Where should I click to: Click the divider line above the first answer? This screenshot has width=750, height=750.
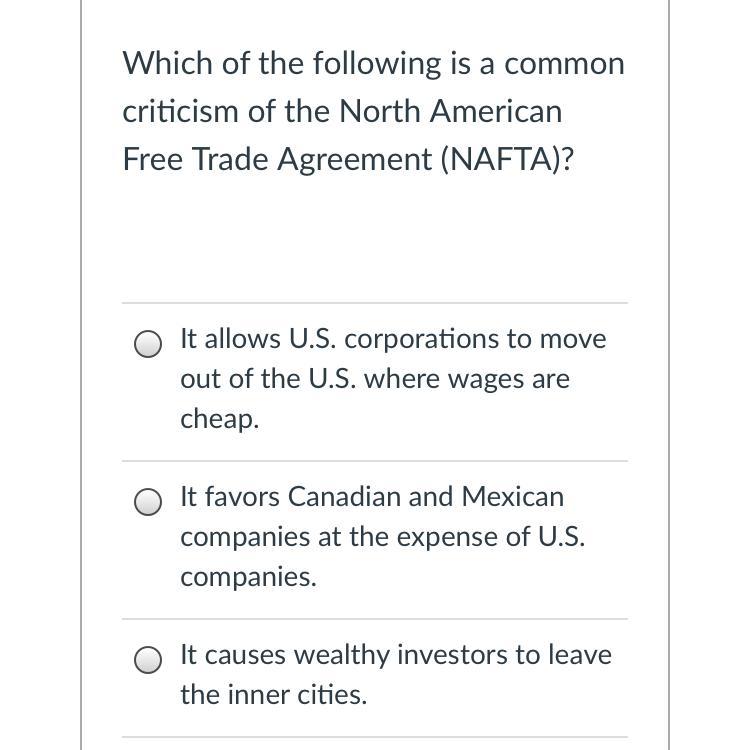pyautogui.click(x=375, y=303)
